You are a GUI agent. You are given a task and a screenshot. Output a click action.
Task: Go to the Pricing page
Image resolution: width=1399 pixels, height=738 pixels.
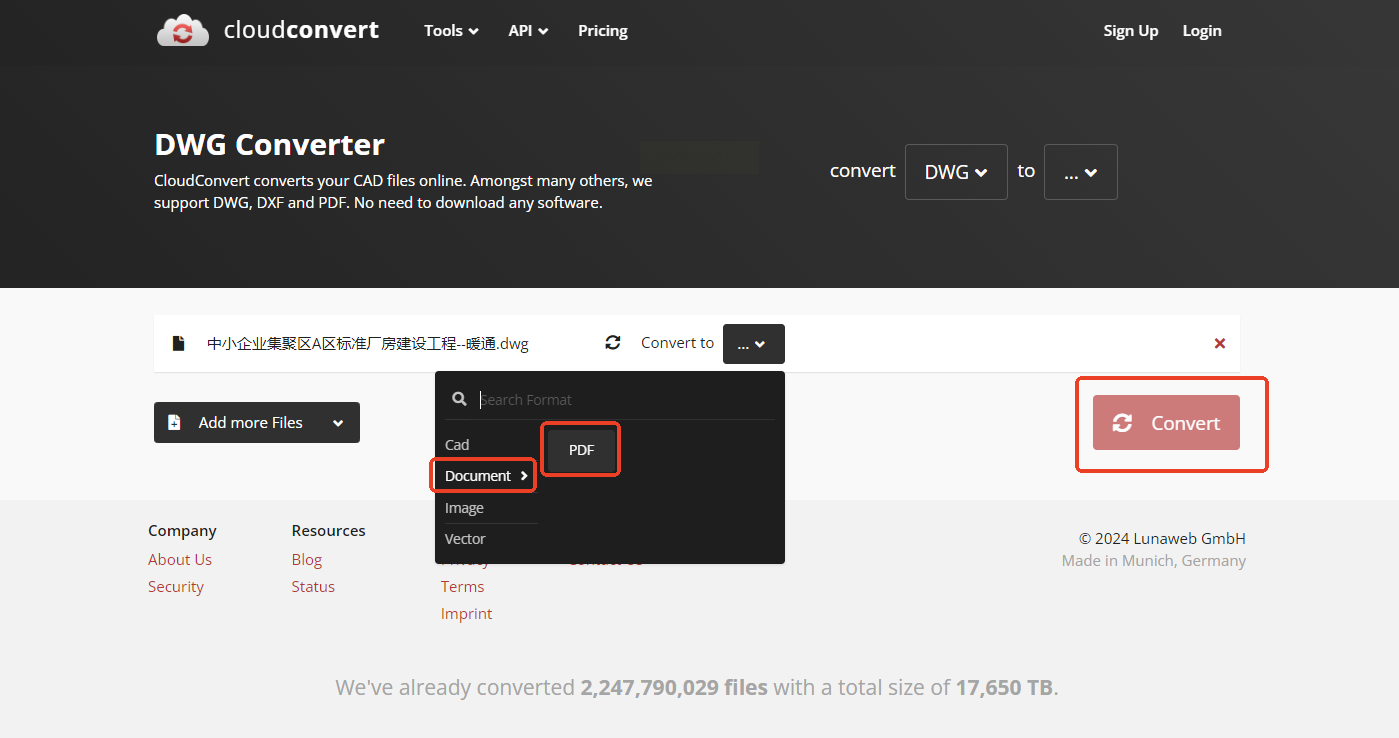(x=602, y=31)
